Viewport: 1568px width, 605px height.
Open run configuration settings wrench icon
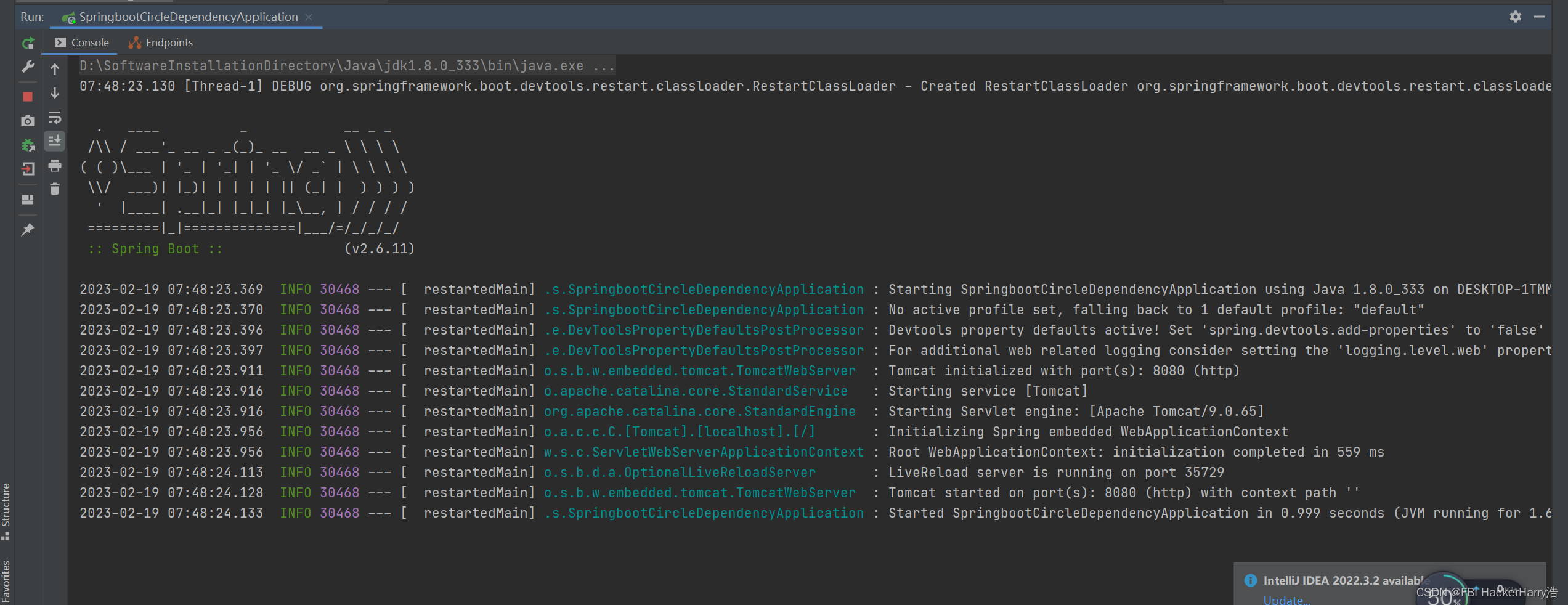click(28, 67)
